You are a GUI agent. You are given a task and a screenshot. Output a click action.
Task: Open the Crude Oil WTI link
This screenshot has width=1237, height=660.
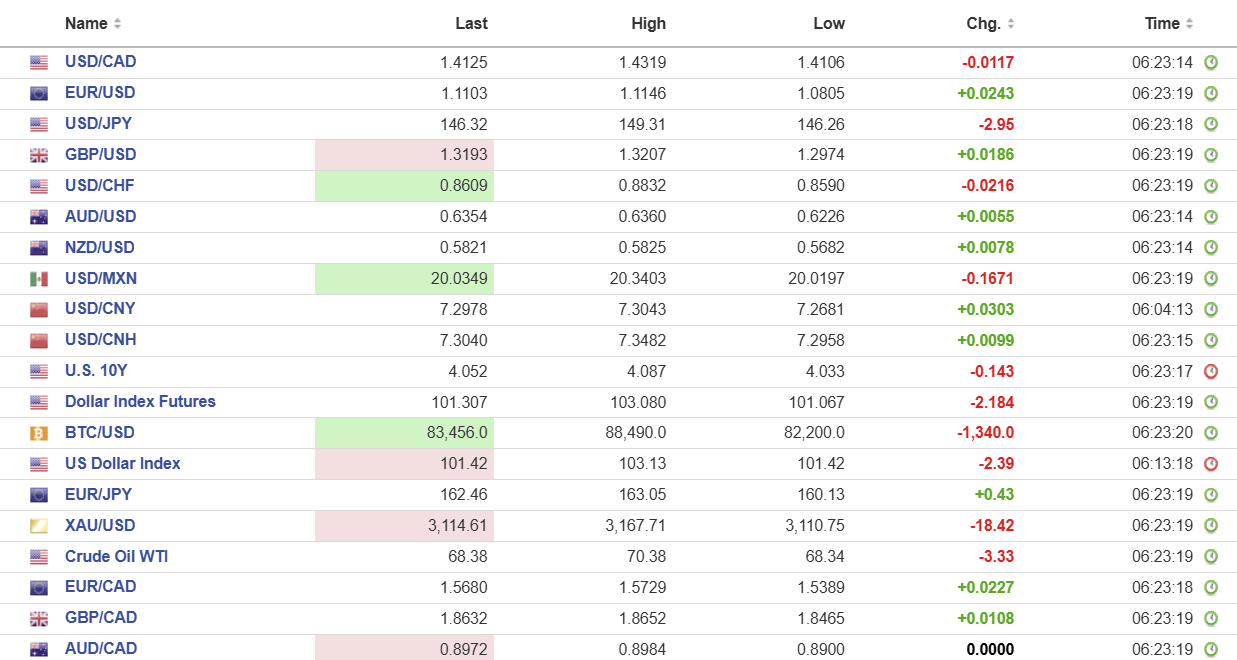116,557
